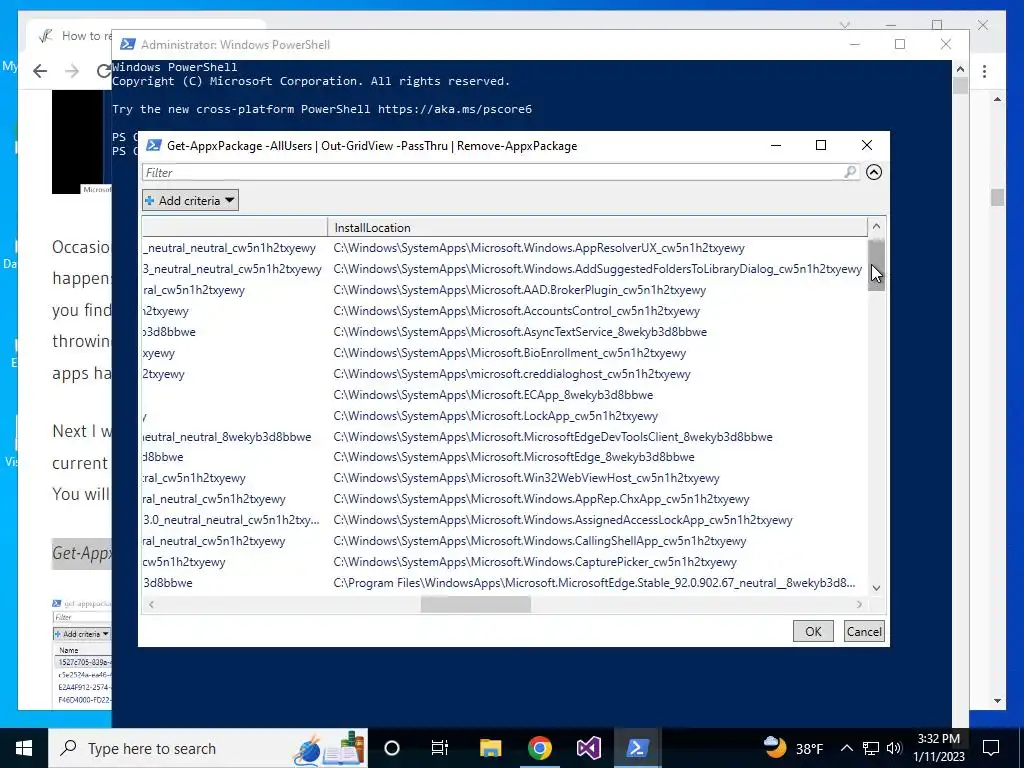Open File Explorer from the taskbar
Viewport: 1024px width, 768px height.
point(490,748)
